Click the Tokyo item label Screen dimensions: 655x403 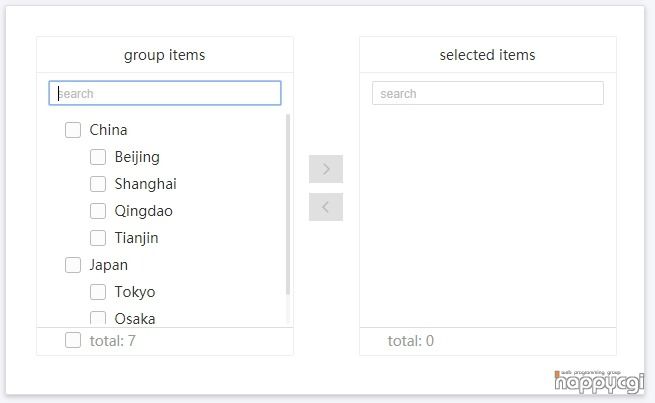pos(135,292)
